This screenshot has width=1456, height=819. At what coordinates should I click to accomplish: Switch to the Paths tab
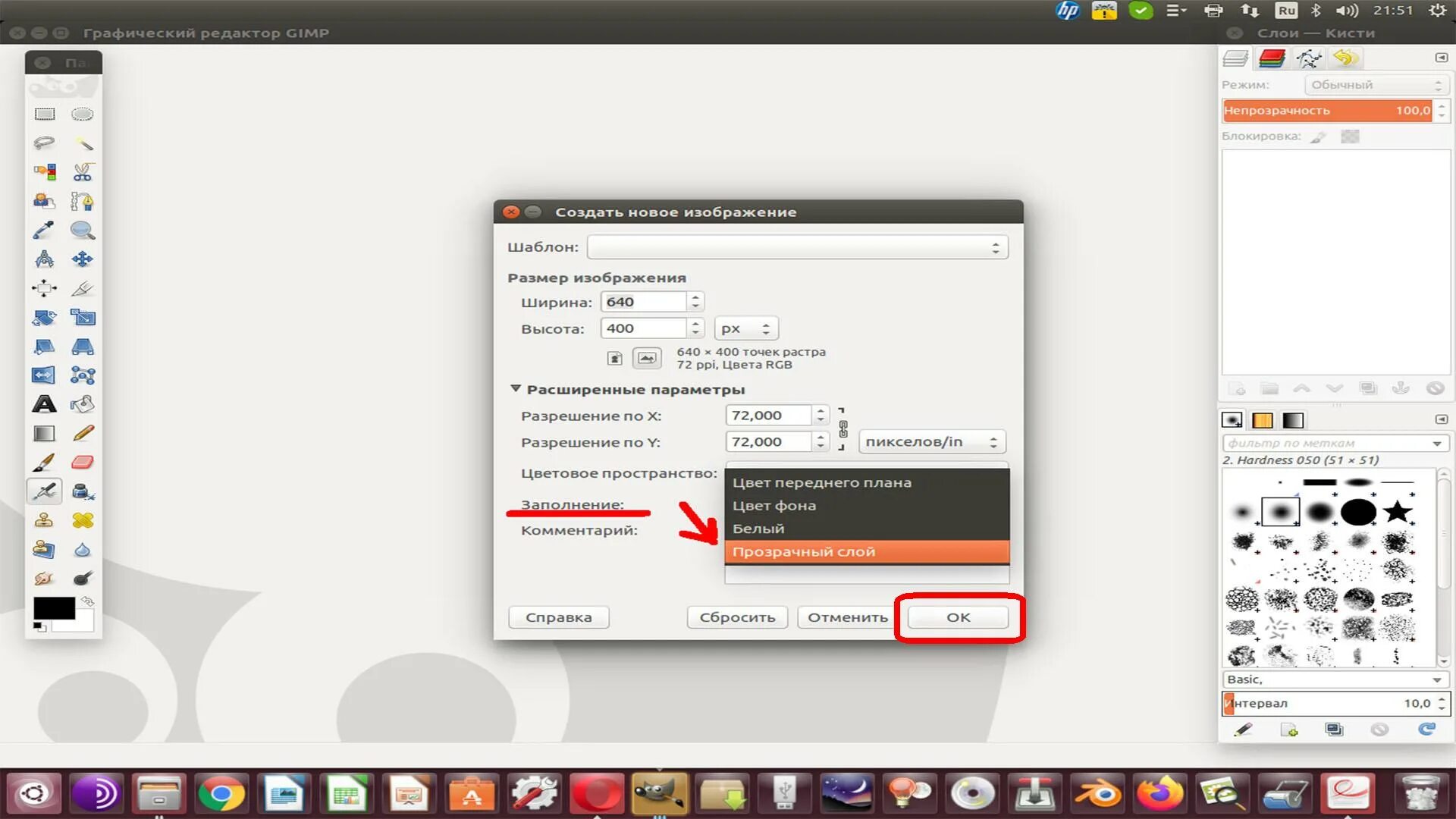click(1309, 58)
